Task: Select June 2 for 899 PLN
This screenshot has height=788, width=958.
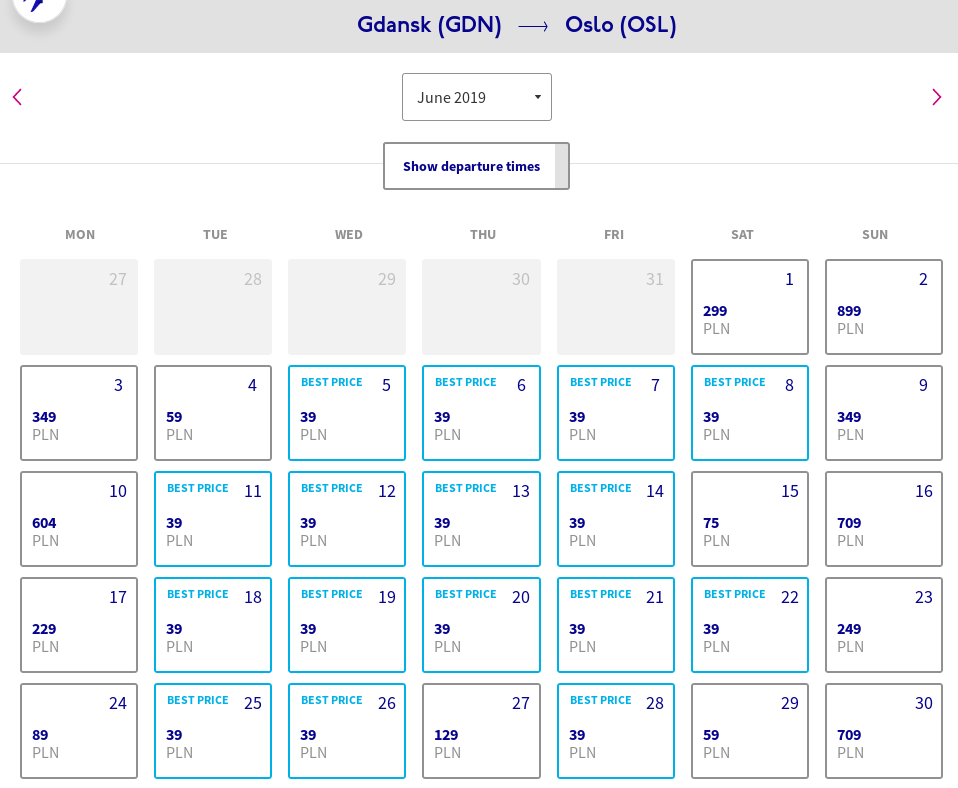Action: [884, 307]
